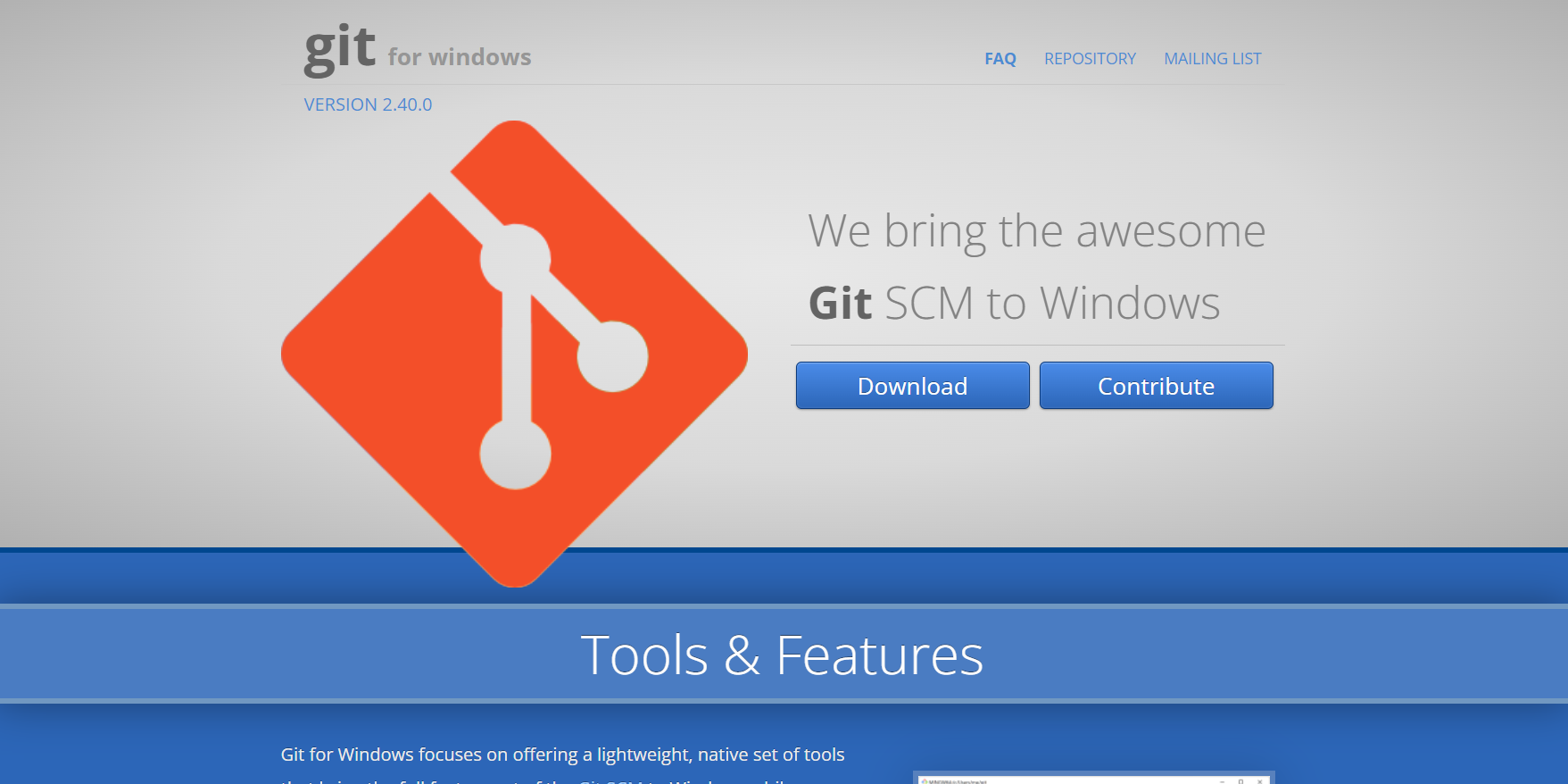Click the blue Download button
Image resolution: width=1568 pixels, height=784 pixels.
coord(912,386)
